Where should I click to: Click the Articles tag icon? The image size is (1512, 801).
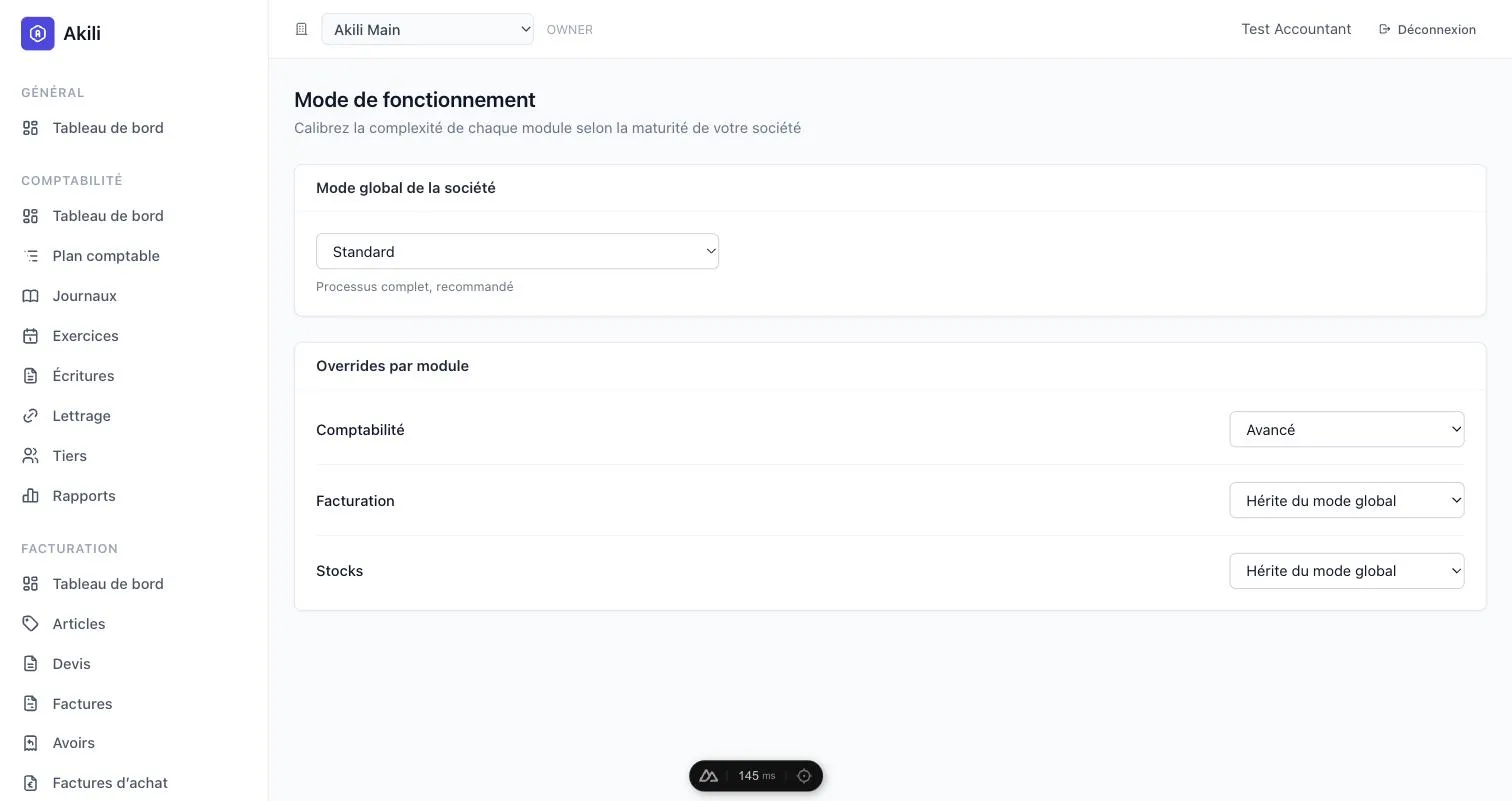pos(31,624)
